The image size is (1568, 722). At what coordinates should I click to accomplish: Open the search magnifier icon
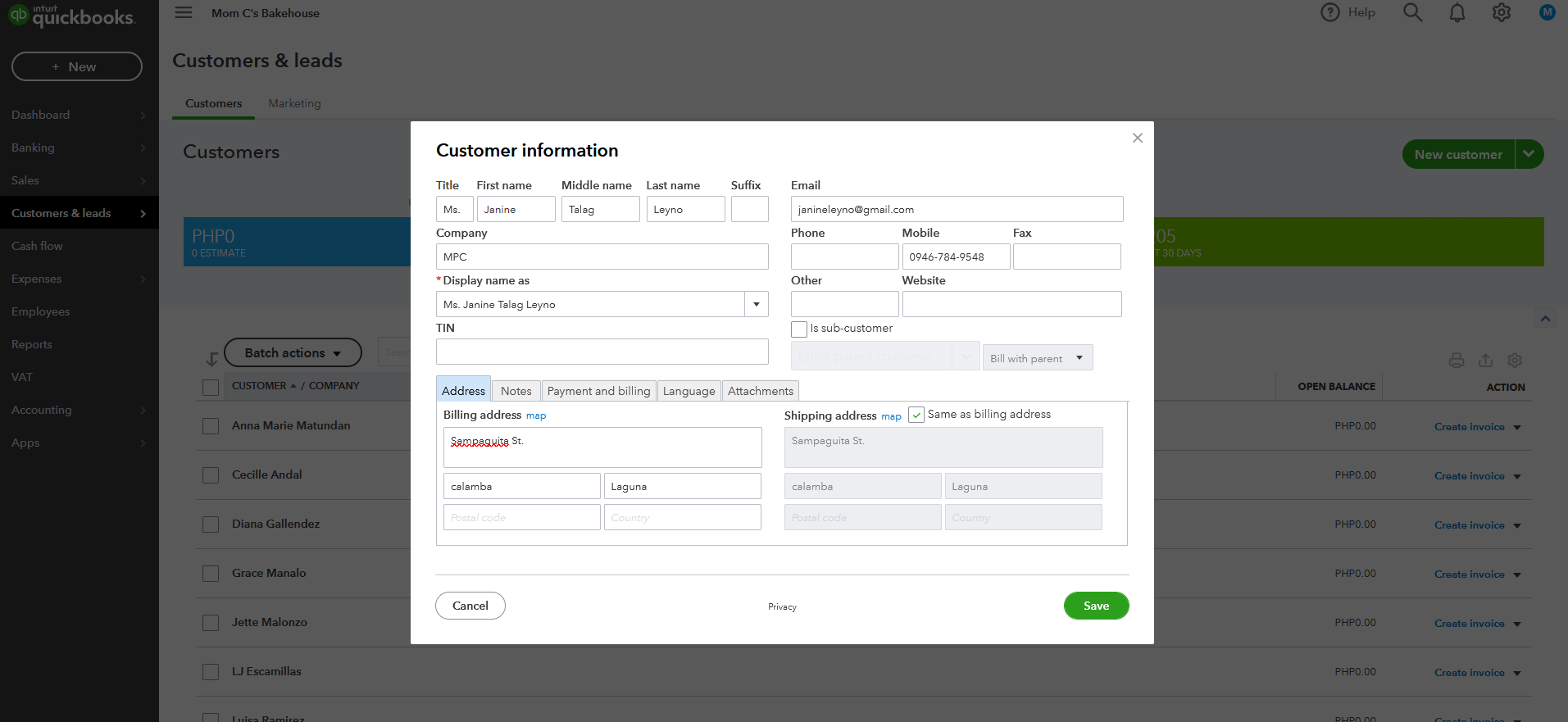tap(1412, 12)
